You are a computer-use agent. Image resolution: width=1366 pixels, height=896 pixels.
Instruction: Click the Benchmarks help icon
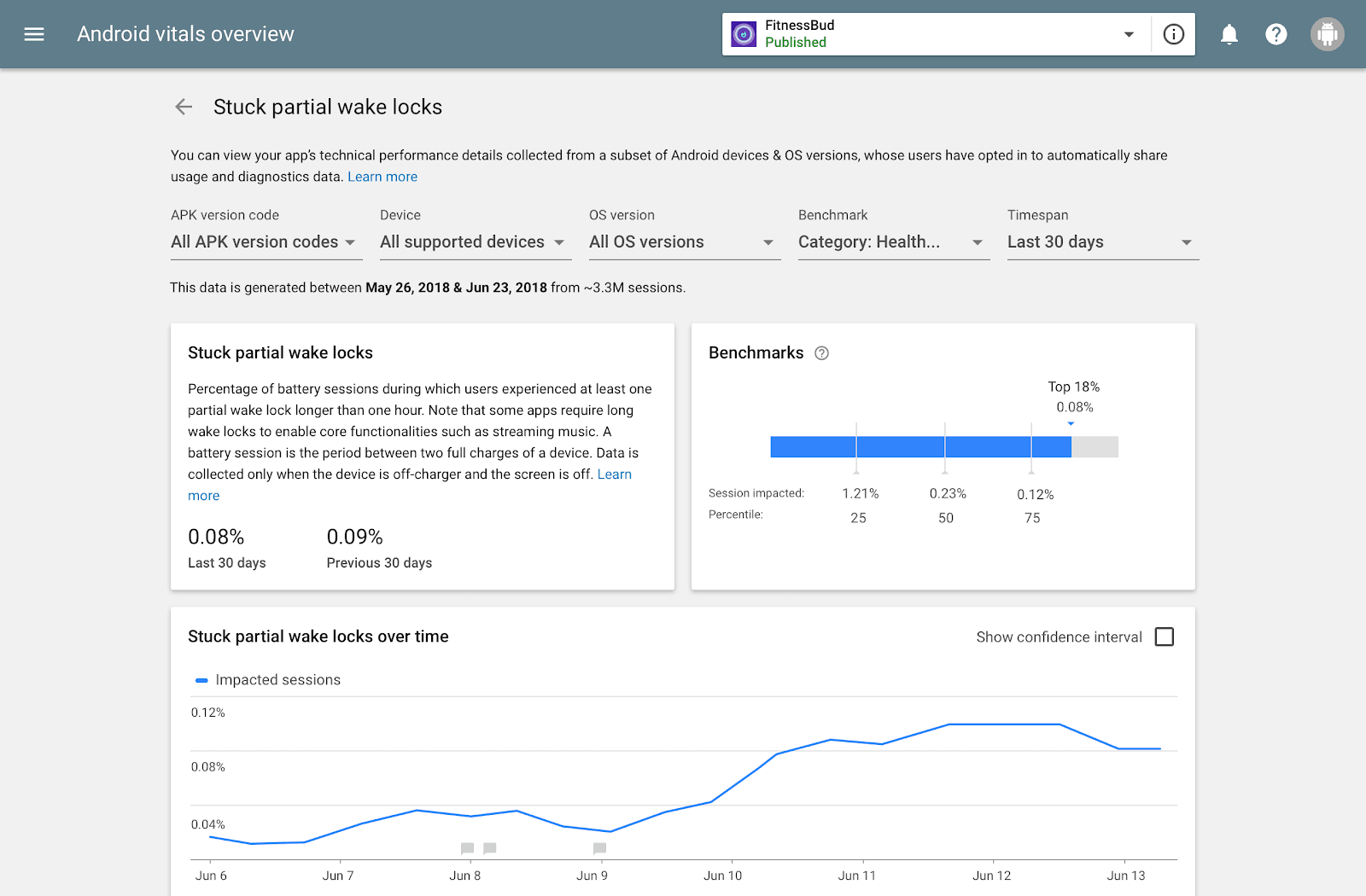tap(822, 353)
